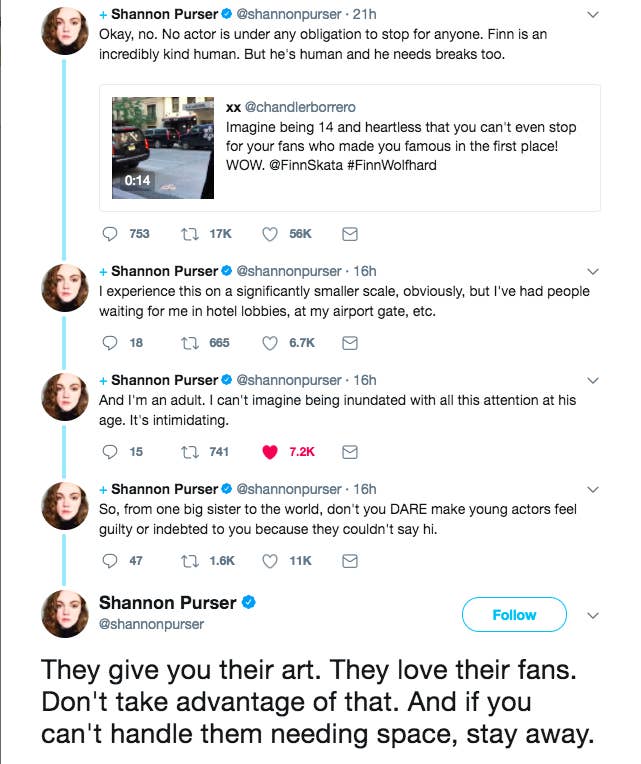Expand options chevron on the intimidating tweet
641x764 pixels.
[x=592, y=380]
